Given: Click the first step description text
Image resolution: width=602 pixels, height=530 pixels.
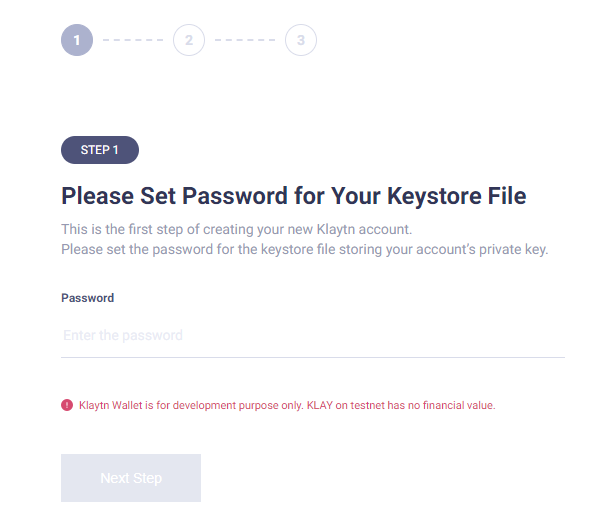Looking at the screenshot, I should 236,229.
